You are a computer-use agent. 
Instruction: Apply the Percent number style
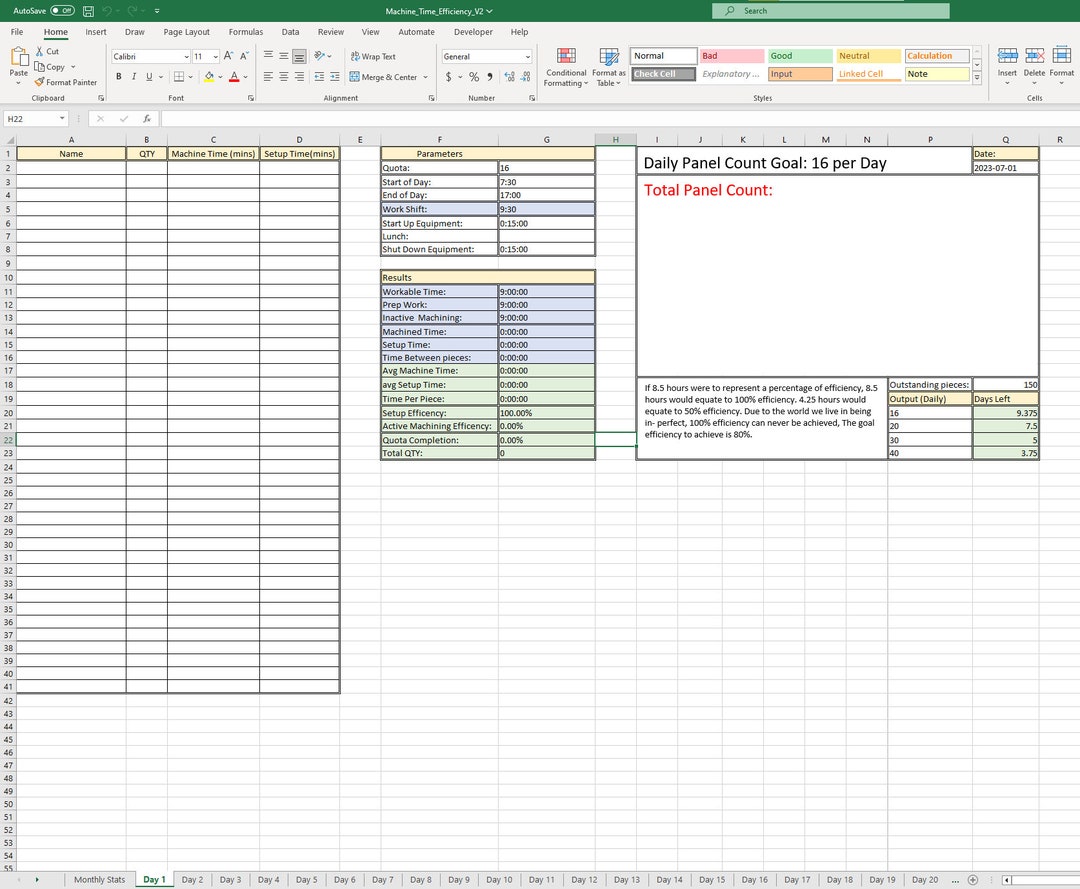click(473, 75)
